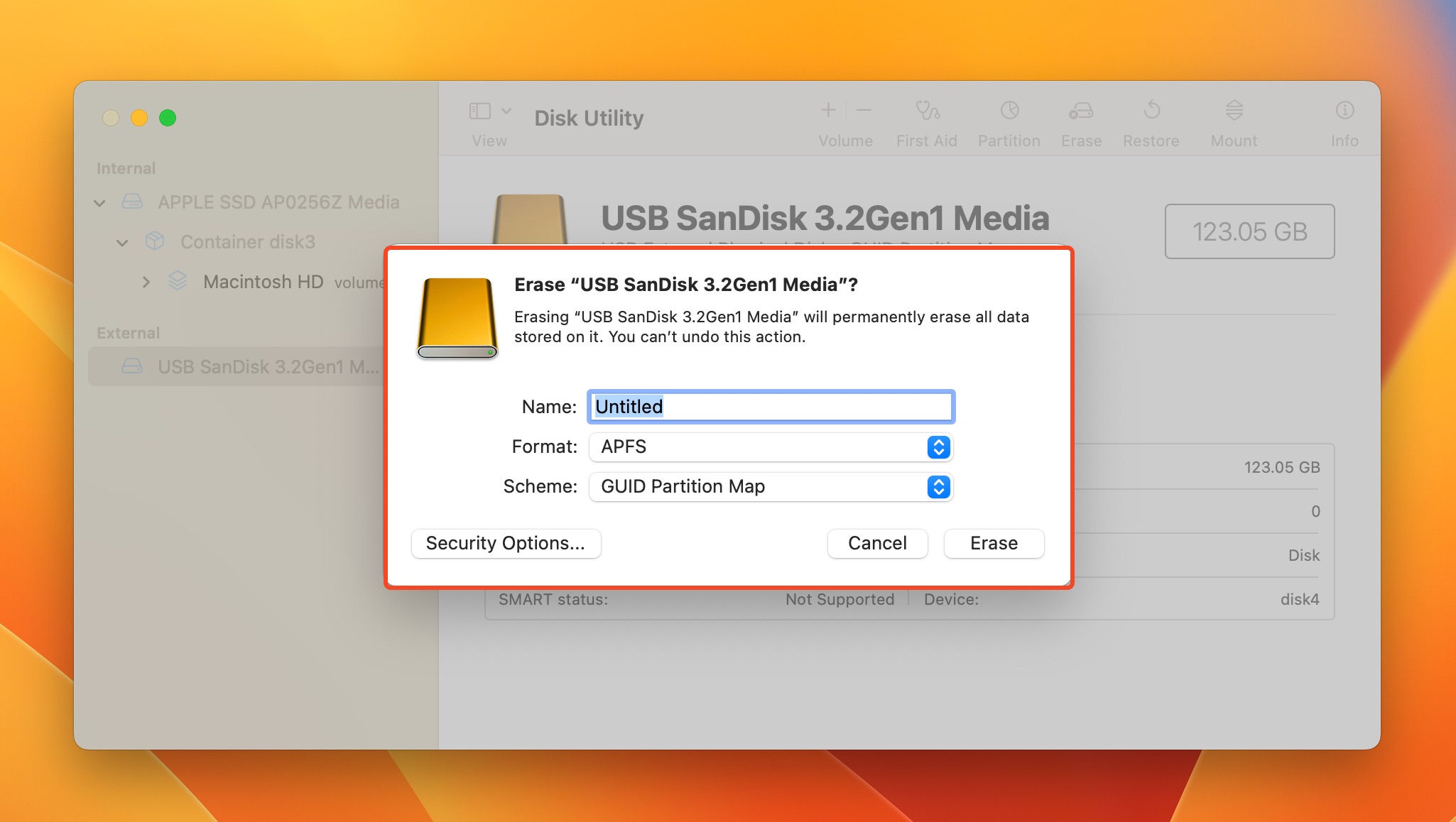Open Security Options dialog
Image resolution: width=1456 pixels, height=822 pixels.
click(505, 543)
